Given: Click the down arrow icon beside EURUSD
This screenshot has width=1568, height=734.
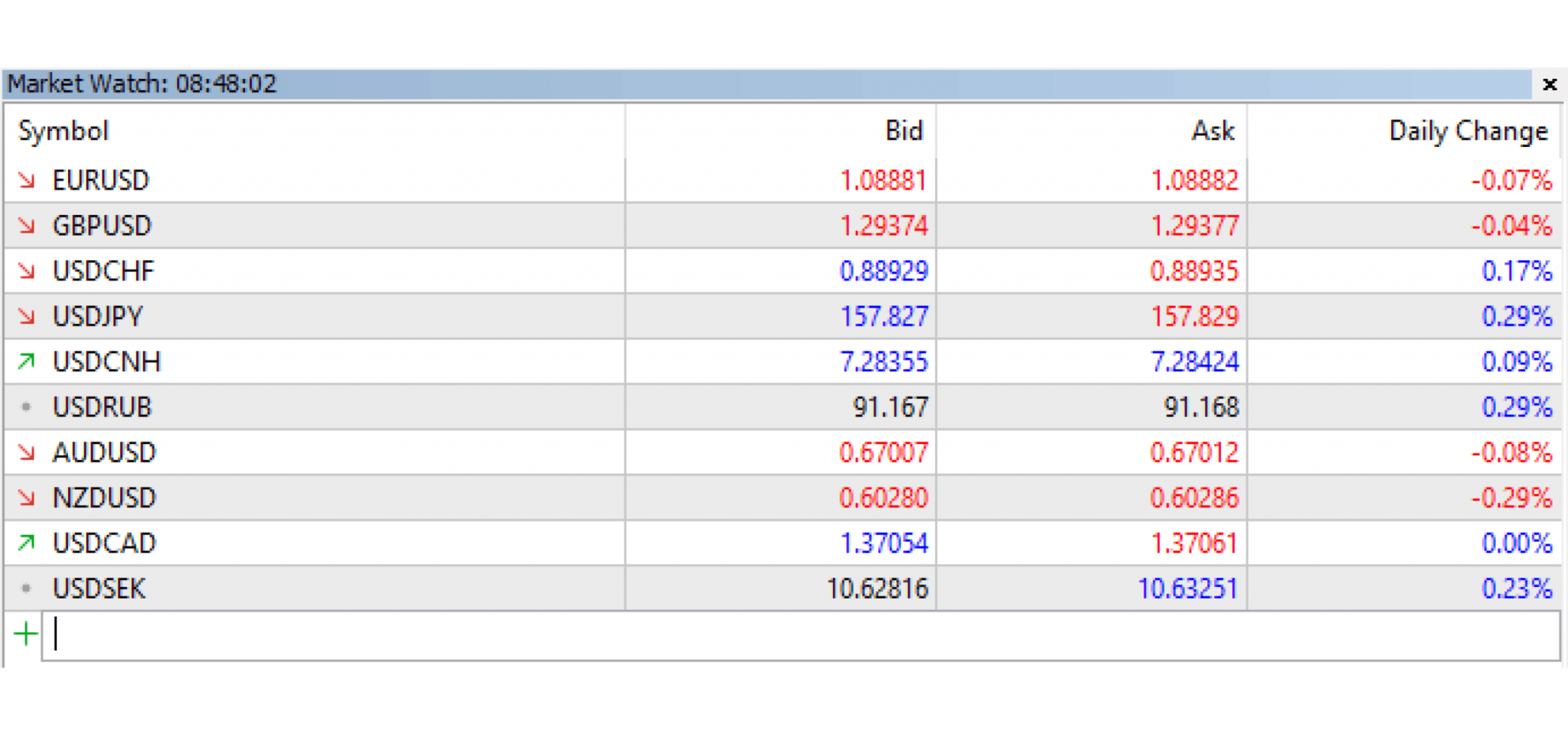Looking at the screenshot, I should (x=27, y=181).
